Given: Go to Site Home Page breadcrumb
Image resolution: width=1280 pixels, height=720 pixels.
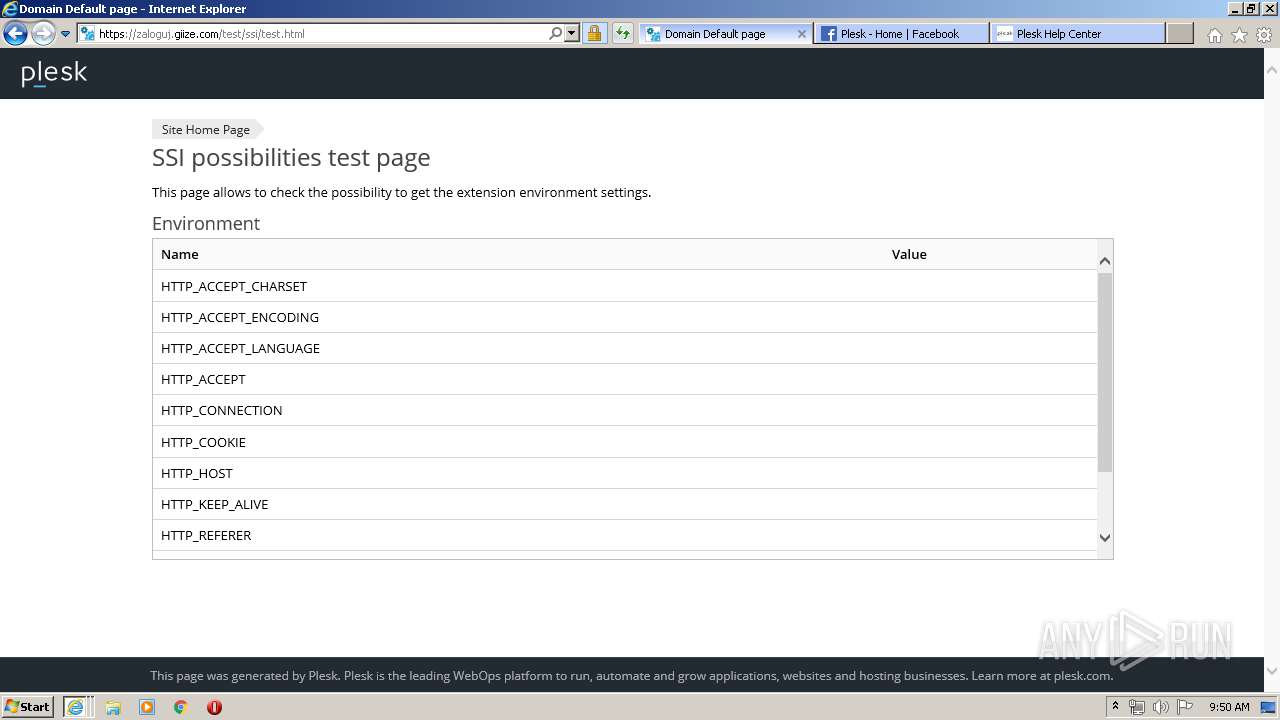Looking at the screenshot, I should point(206,129).
